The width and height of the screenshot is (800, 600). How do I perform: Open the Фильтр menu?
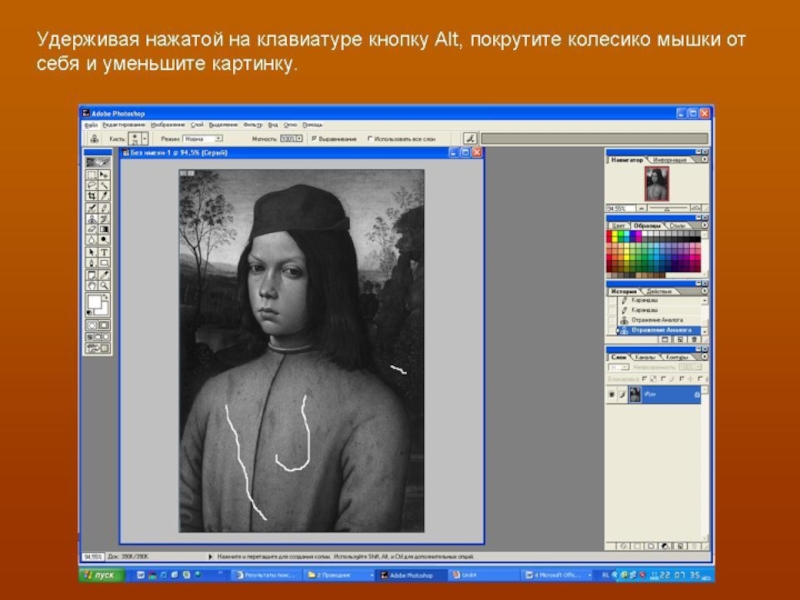point(253,124)
